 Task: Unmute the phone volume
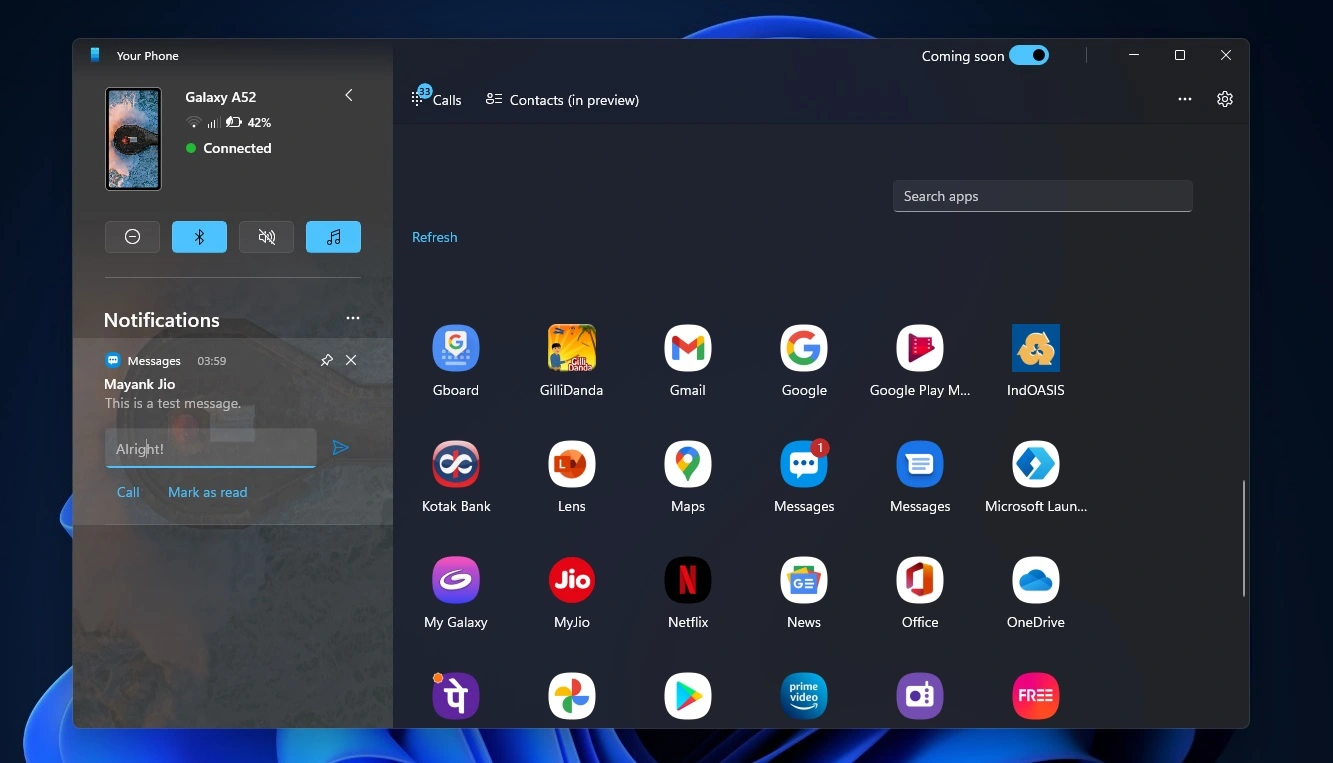tap(266, 236)
